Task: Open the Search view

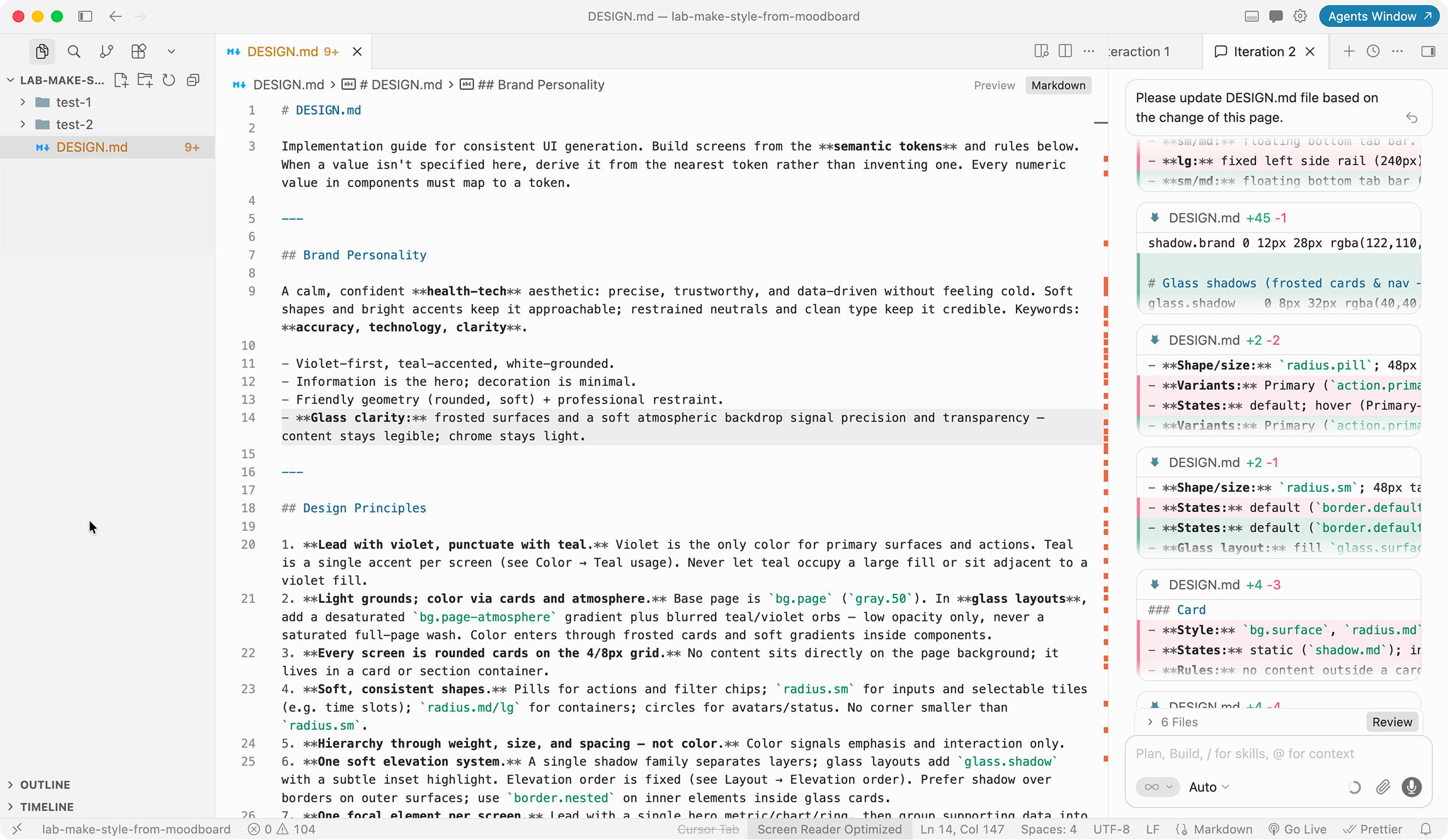Action: tap(74, 51)
